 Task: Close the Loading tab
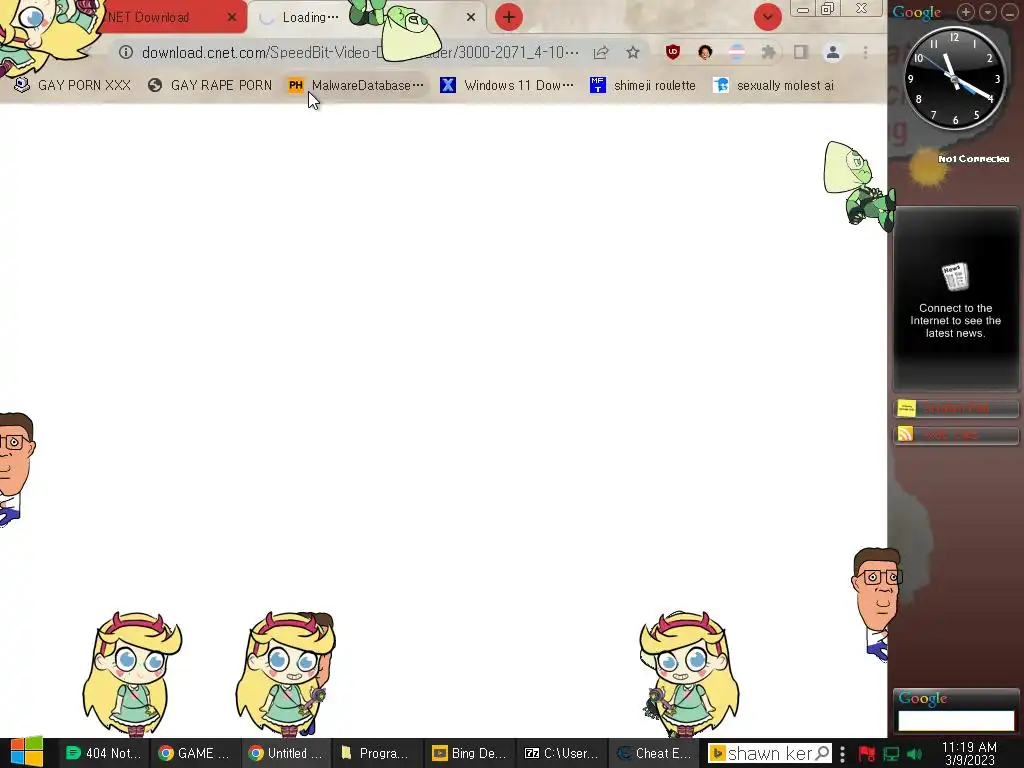pyautogui.click(x=471, y=17)
